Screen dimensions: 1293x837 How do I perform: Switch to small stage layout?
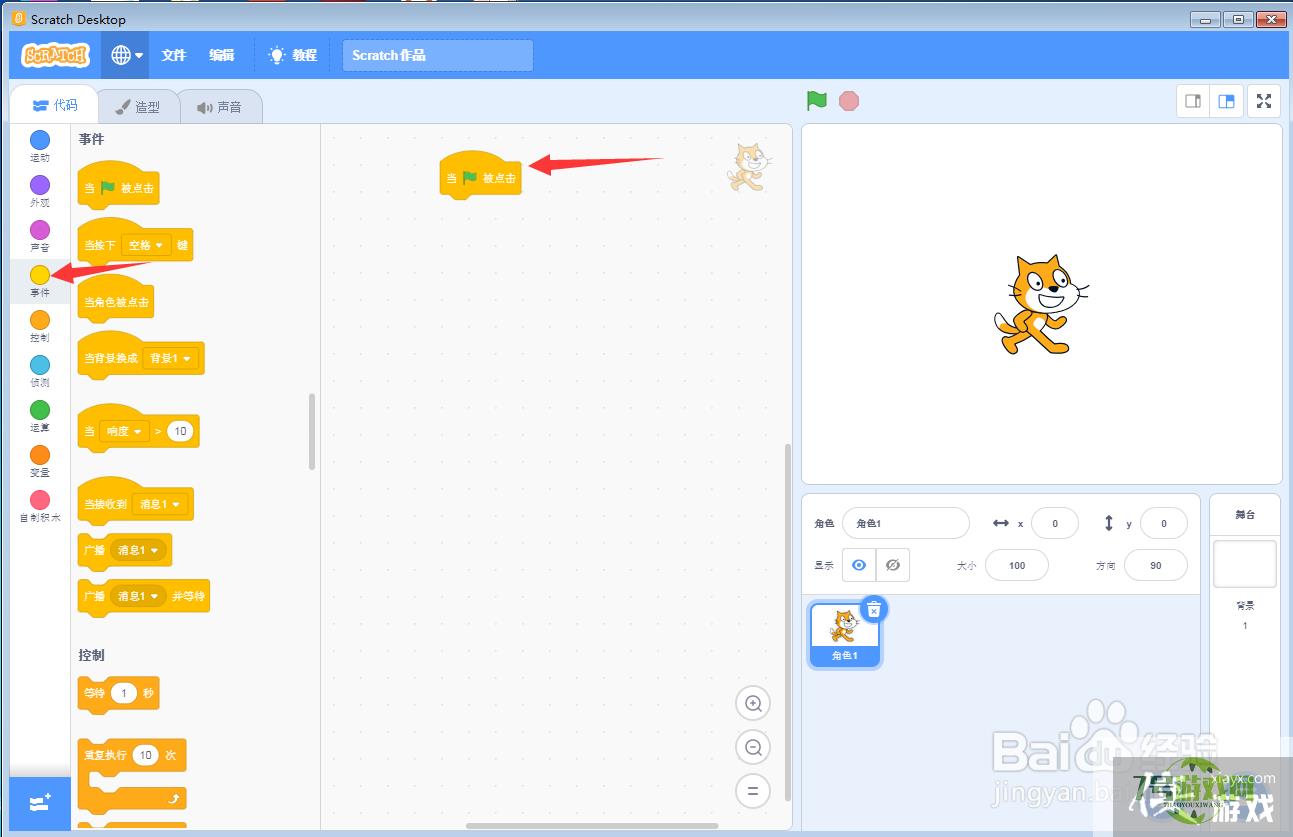tap(1193, 101)
